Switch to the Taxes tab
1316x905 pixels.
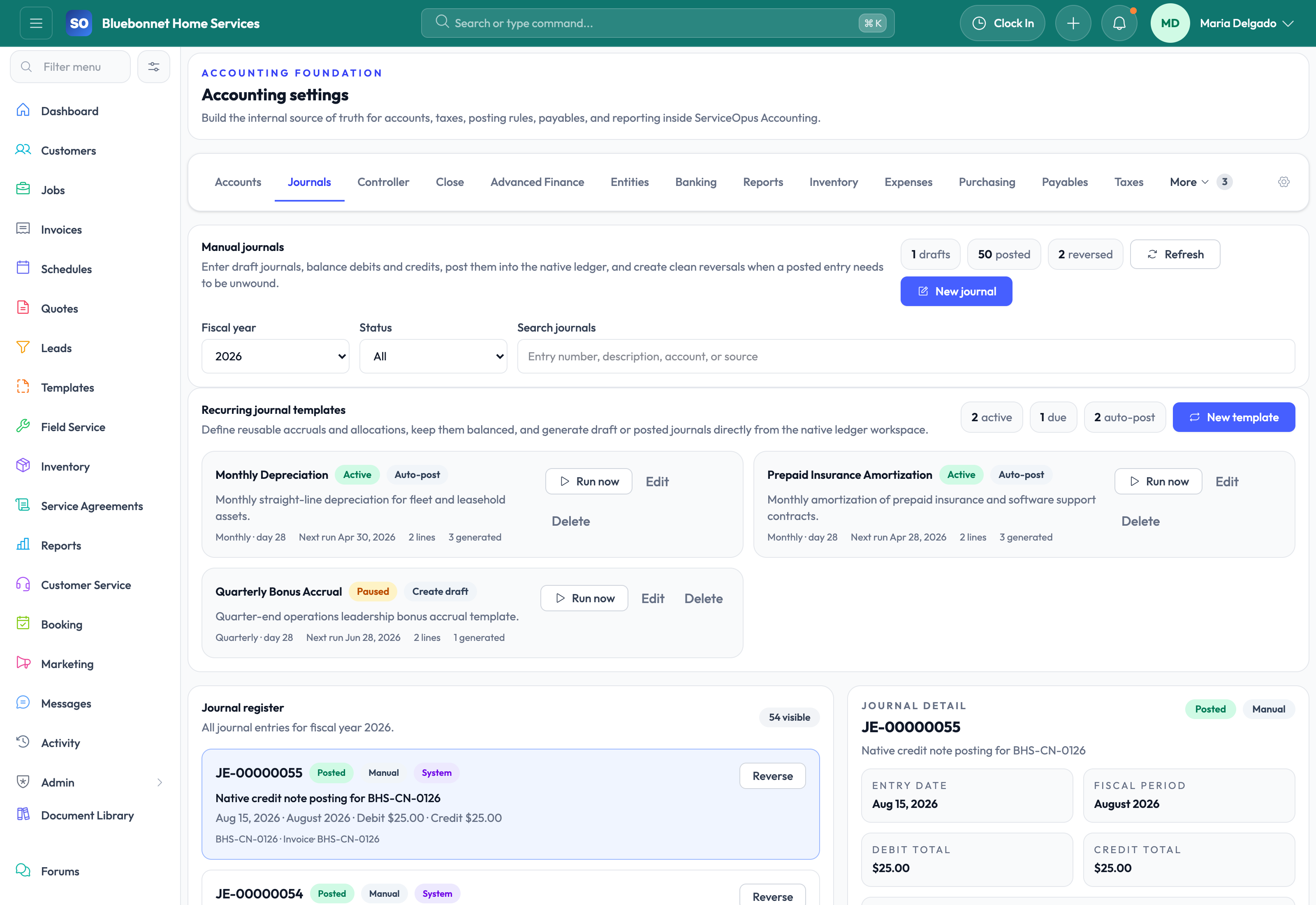(1128, 182)
